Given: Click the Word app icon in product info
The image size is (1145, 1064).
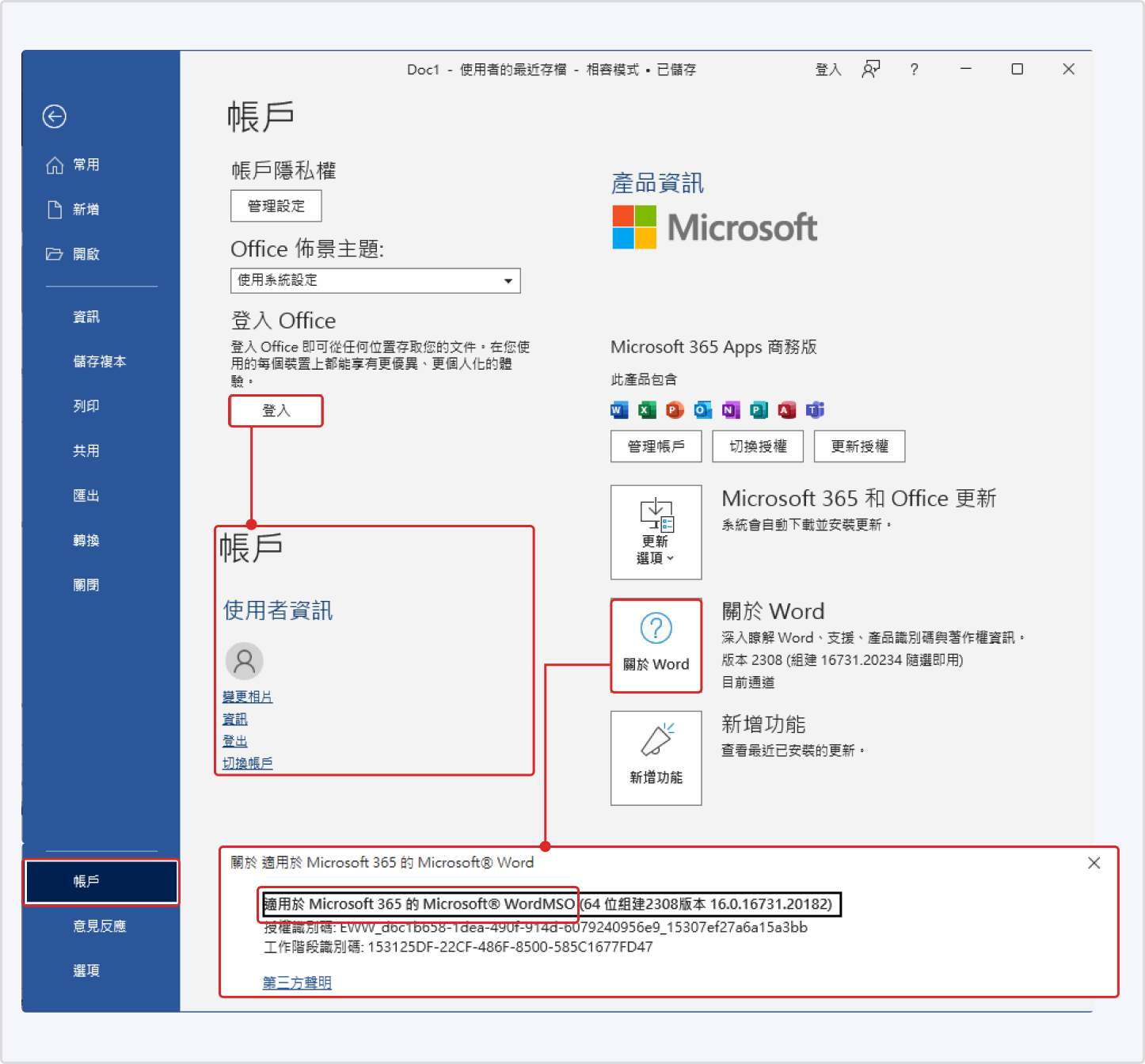Looking at the screenshot, I should [x=618, y=409].
